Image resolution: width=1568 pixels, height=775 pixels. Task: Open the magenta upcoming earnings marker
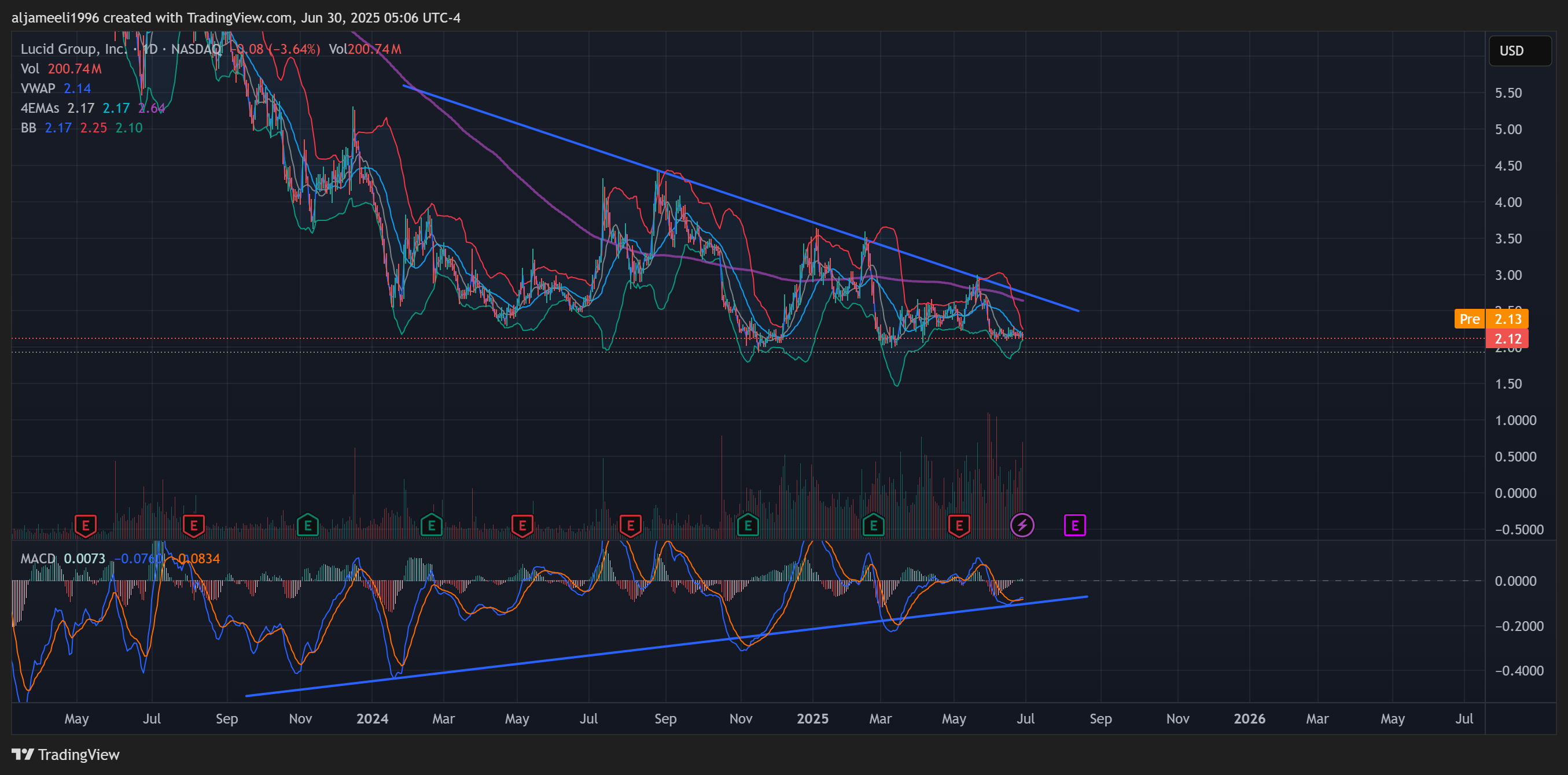click(x=1075, y=525)
